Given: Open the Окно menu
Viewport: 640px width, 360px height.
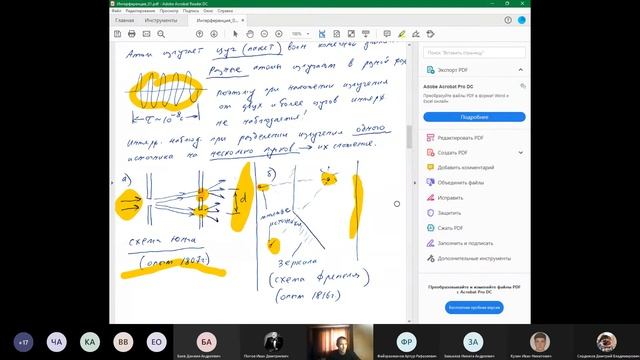Looking at the screenshot, I should (x=208, y=11).
